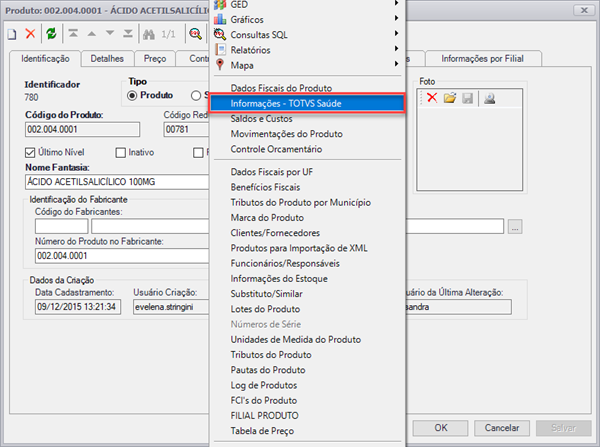600x447 pixels.
Task: Switch to the Preço tab
Action: pos(155,59)
